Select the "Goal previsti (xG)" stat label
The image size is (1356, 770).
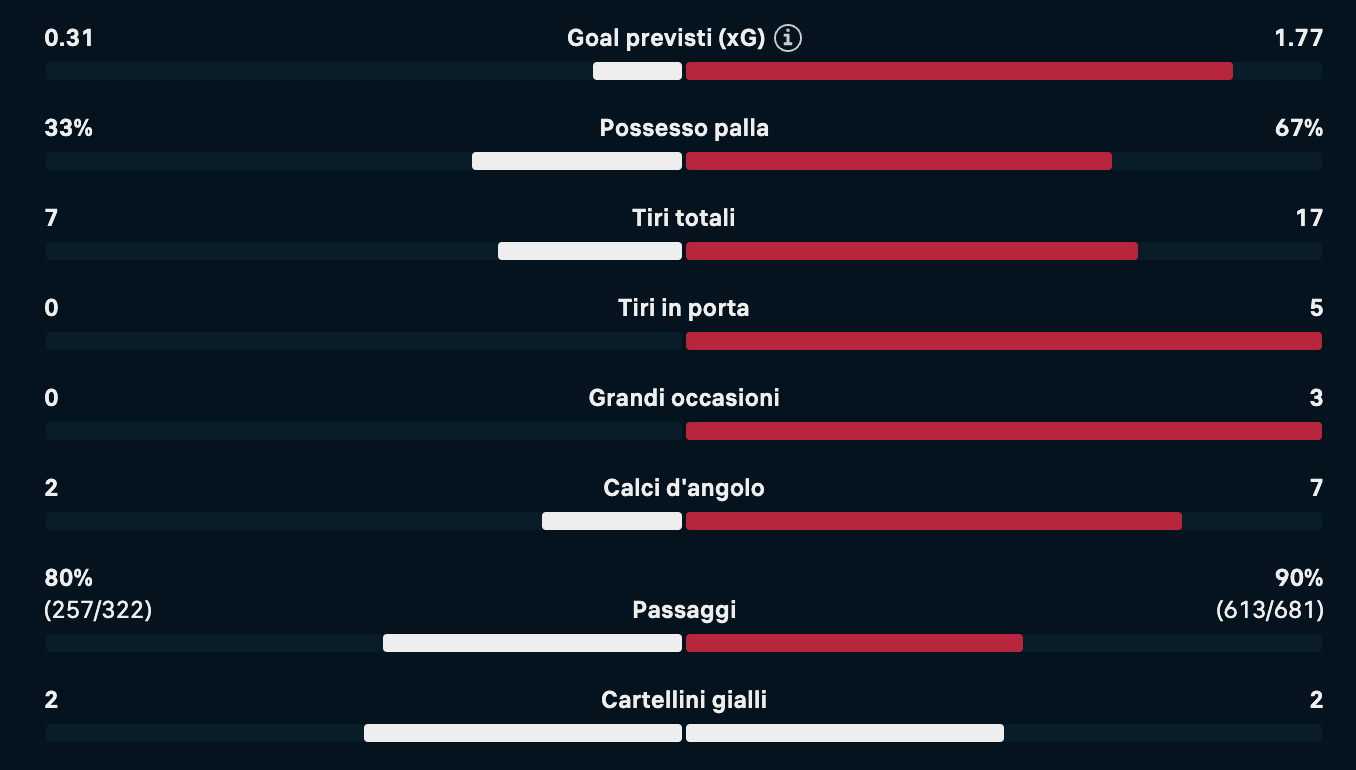[x=665, y=39]
